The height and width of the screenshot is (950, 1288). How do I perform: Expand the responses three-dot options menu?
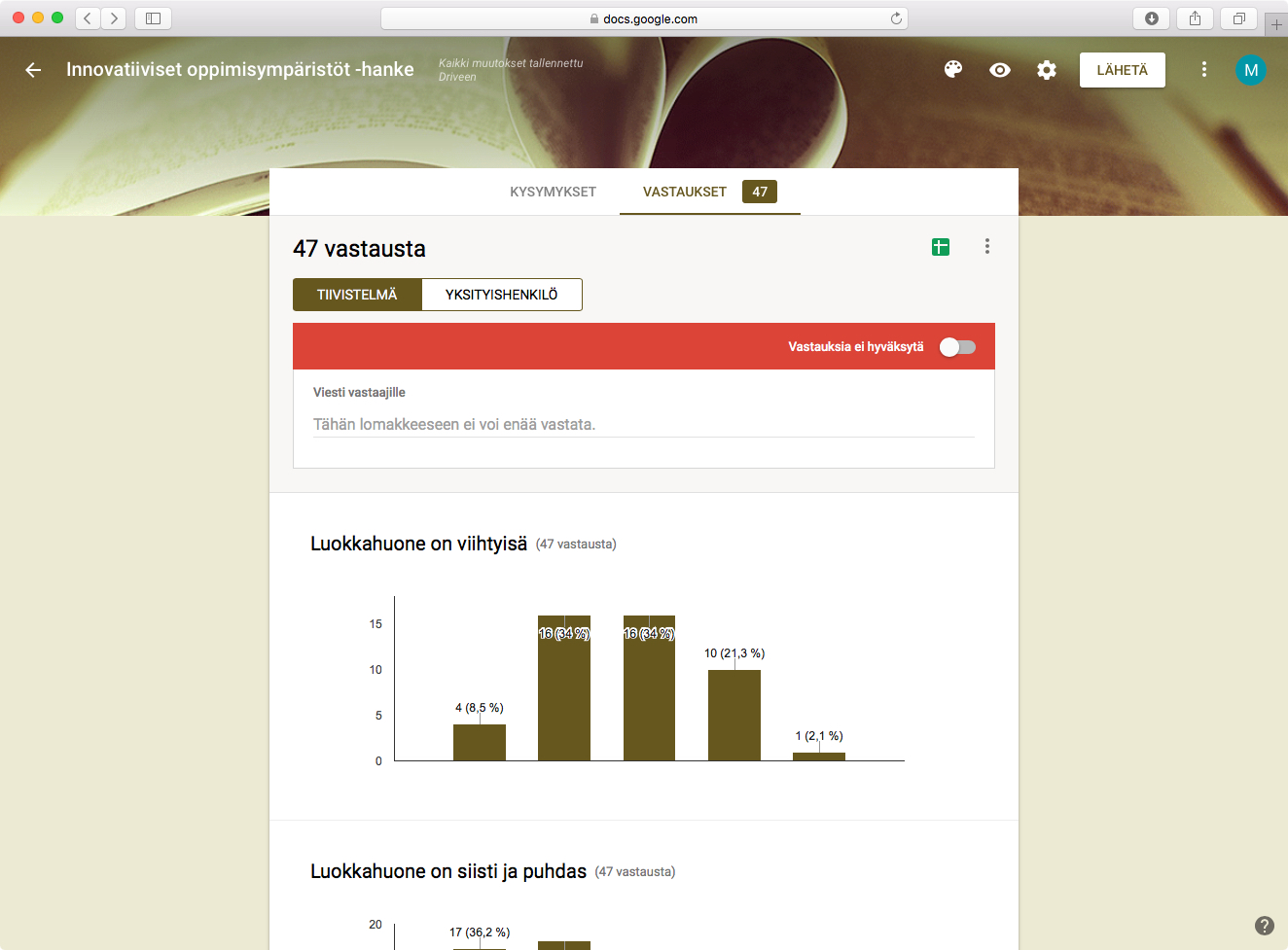[986, 247]
